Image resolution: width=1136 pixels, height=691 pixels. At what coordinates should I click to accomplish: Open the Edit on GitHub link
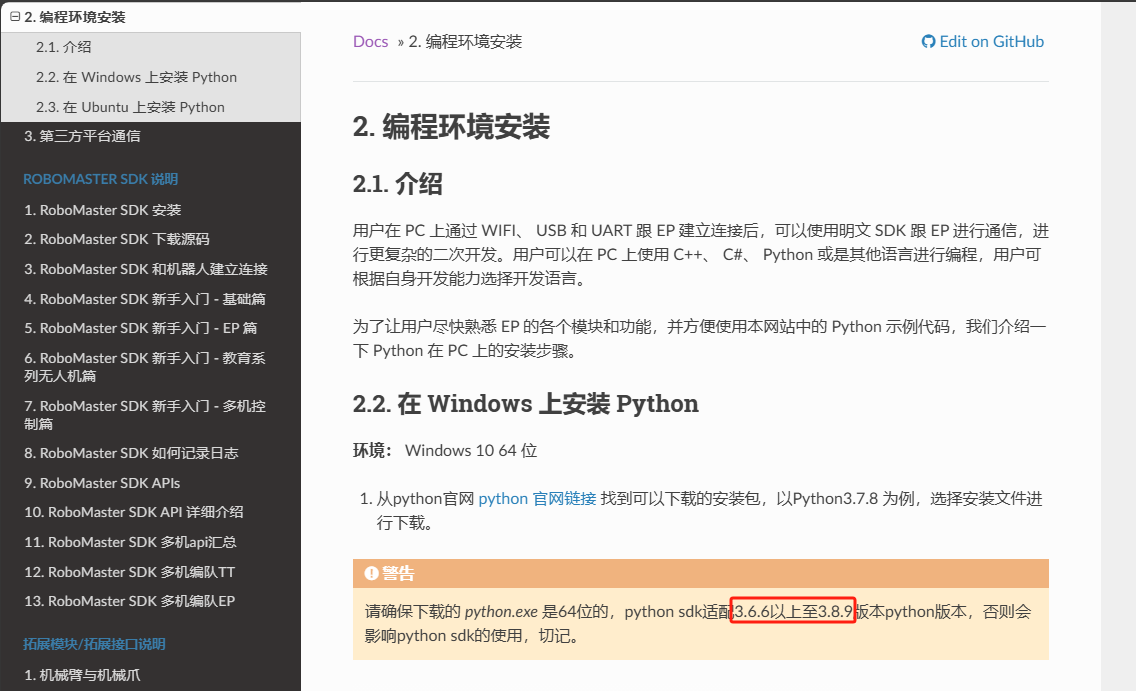[983, 42]
